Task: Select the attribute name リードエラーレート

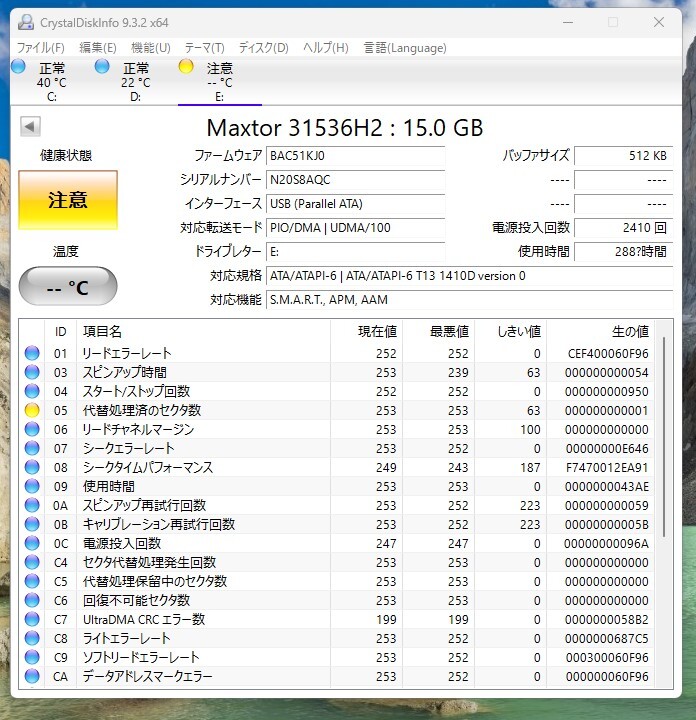Action: (127, 353)
